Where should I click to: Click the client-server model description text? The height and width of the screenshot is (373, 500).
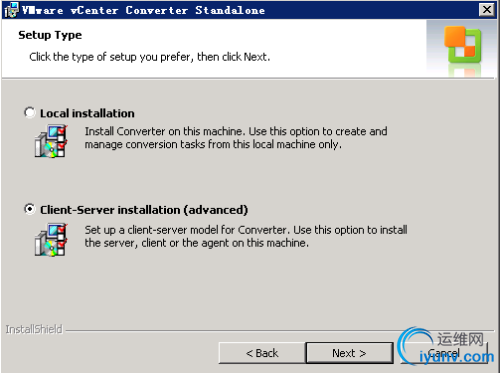[x=246, y=236]
